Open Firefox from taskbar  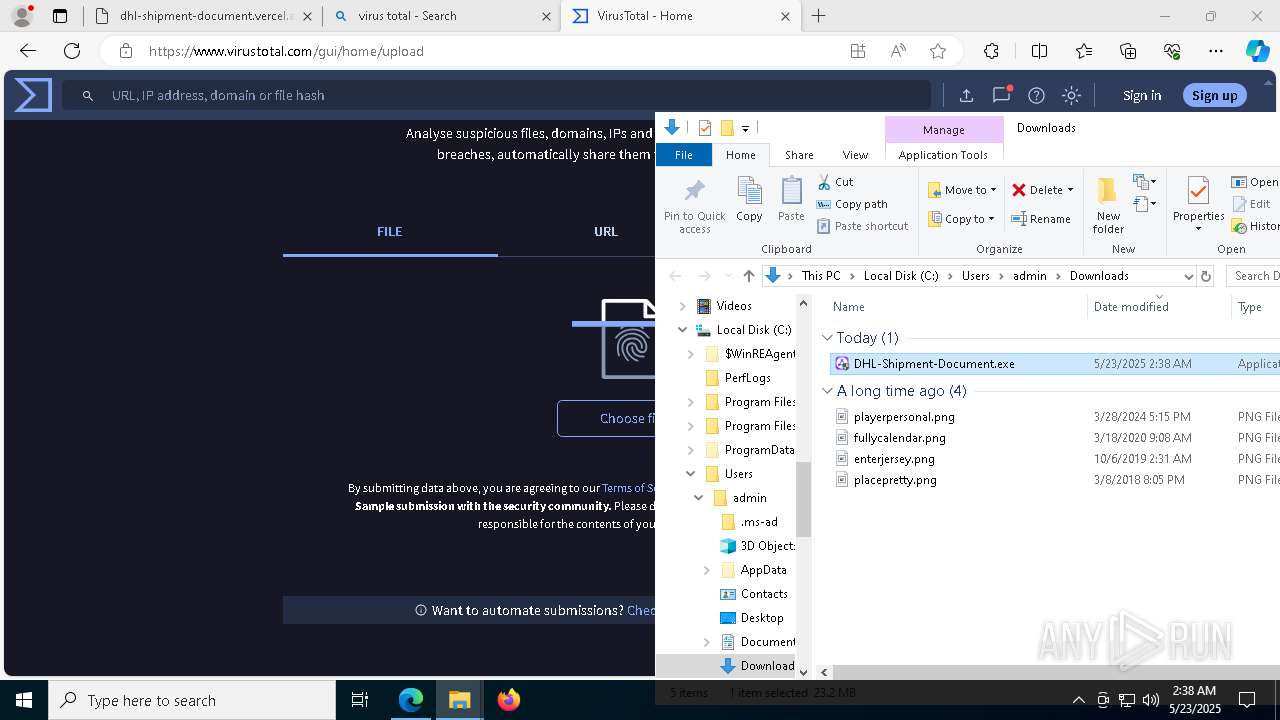pos(509,700)
